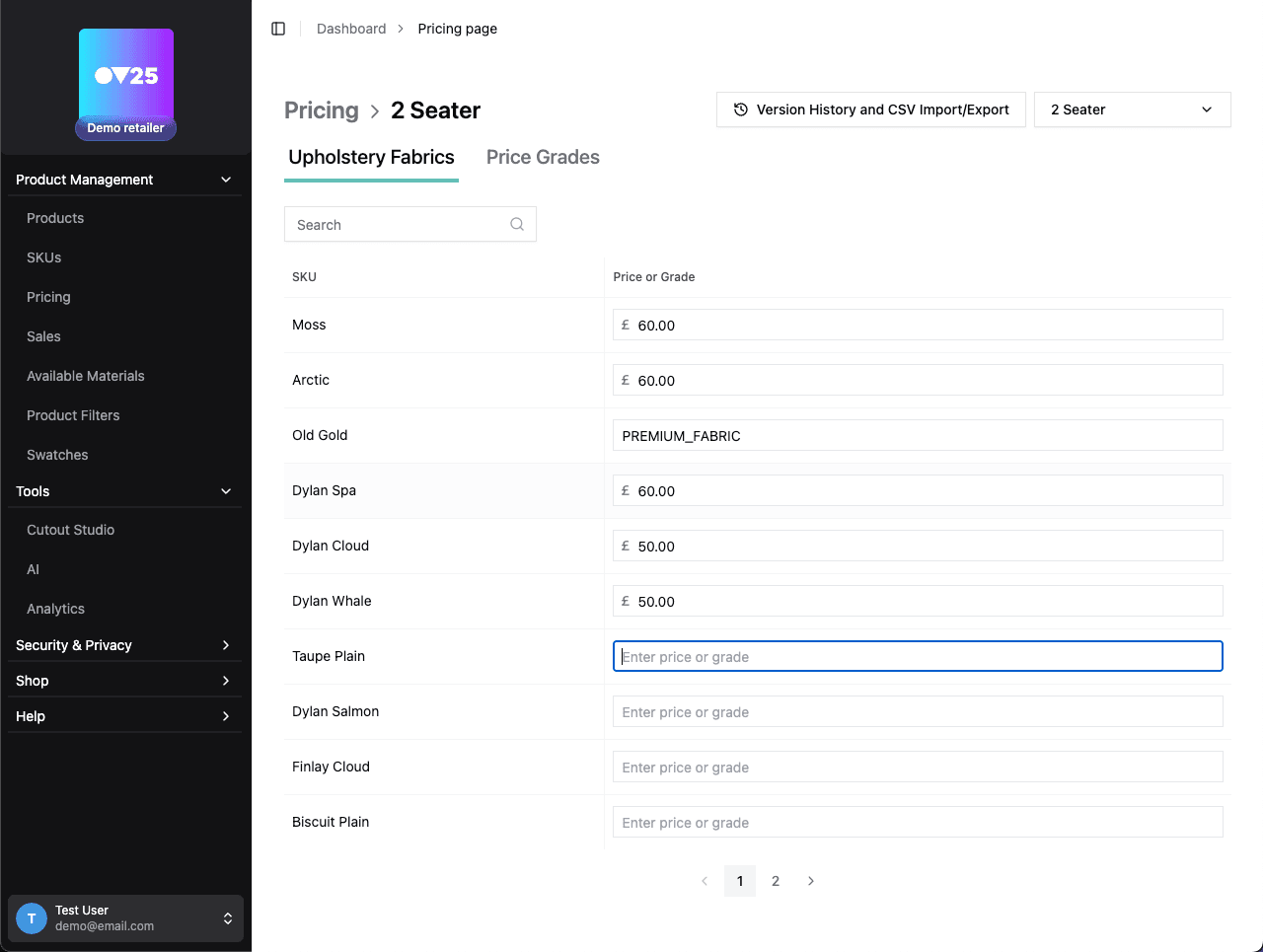Collapse the Tools section in sidebar
Image resolution: width=1263 pixels, height=952 pixels.
tap(225, 490)
